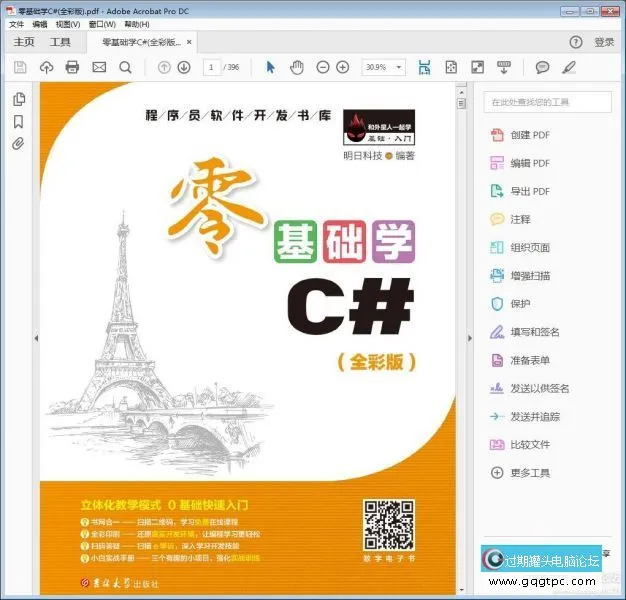Viewport: 626px width, 600px height.
Task: Click the 登录 sign-in link
Action: point(604,42)
